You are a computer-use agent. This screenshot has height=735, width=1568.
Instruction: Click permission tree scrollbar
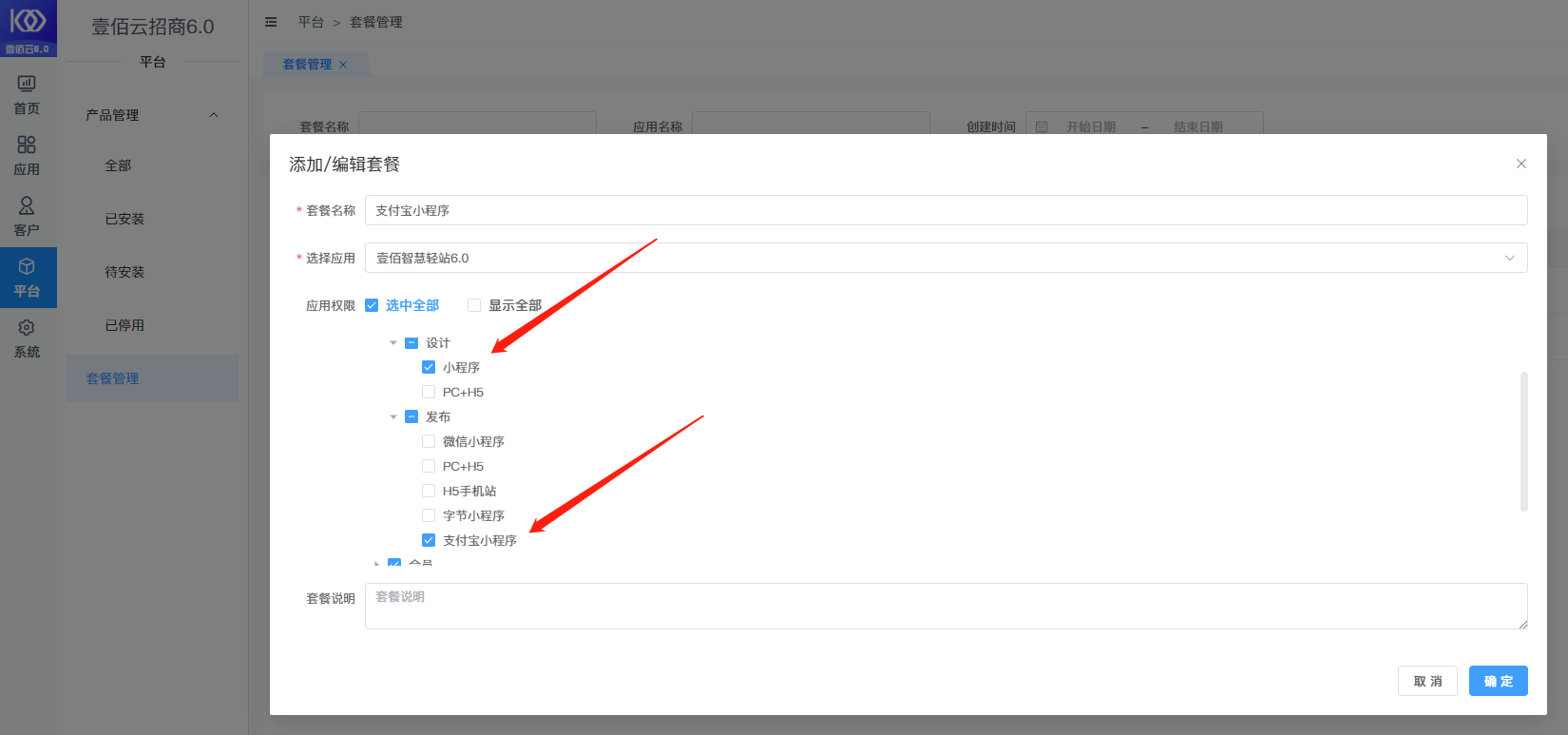tap(1524, 441)
